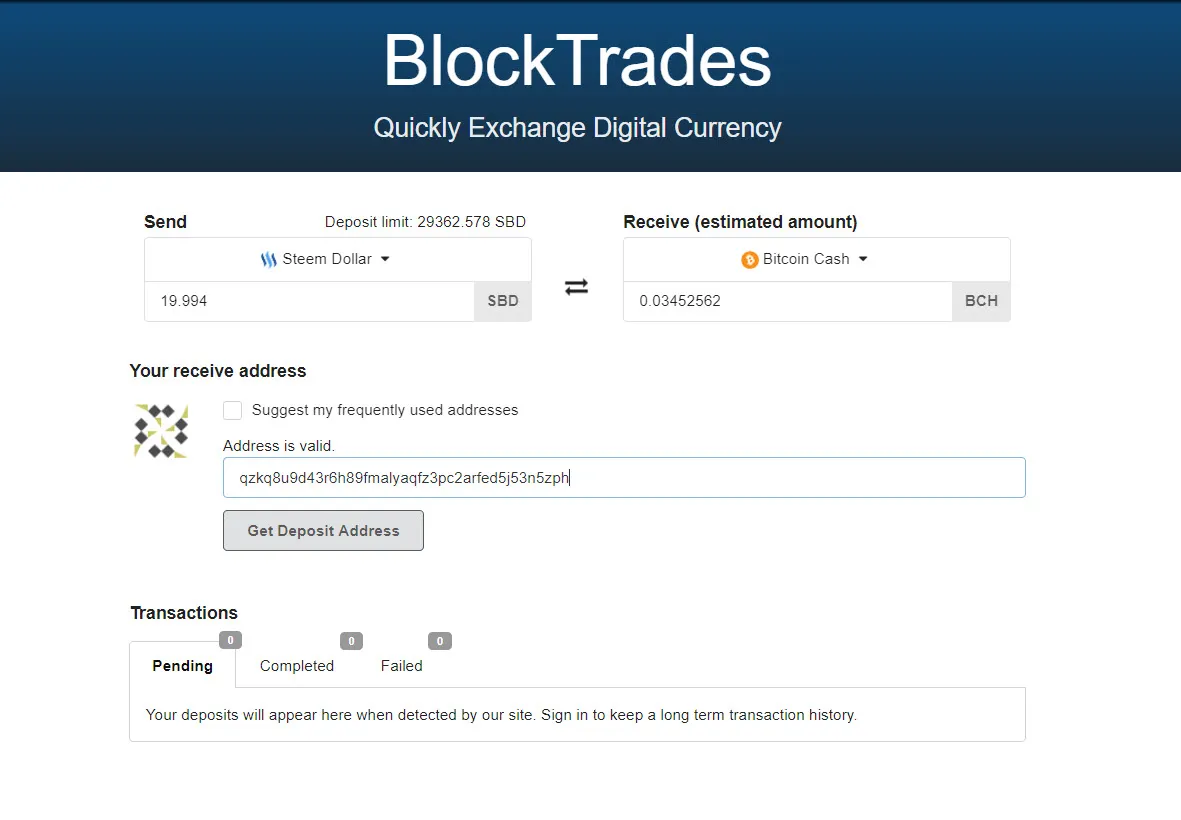Click the Steem logo icon in Send selector

pos(269,260)
